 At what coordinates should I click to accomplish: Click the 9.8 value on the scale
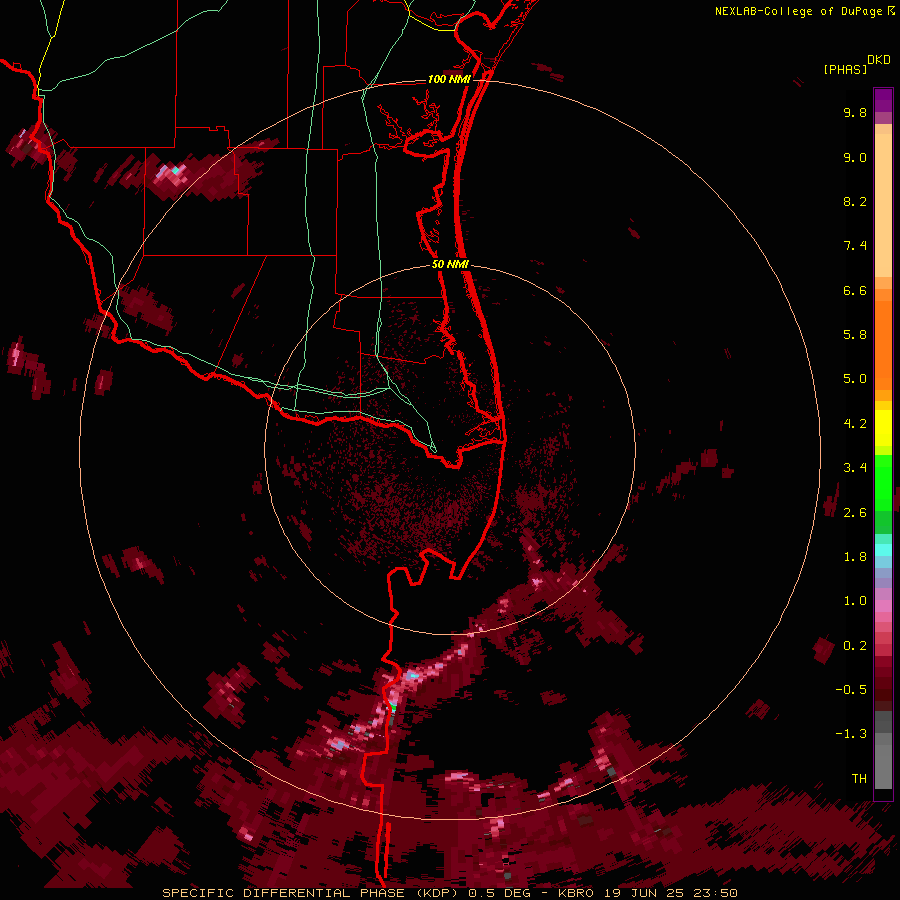tap(855, 112)
